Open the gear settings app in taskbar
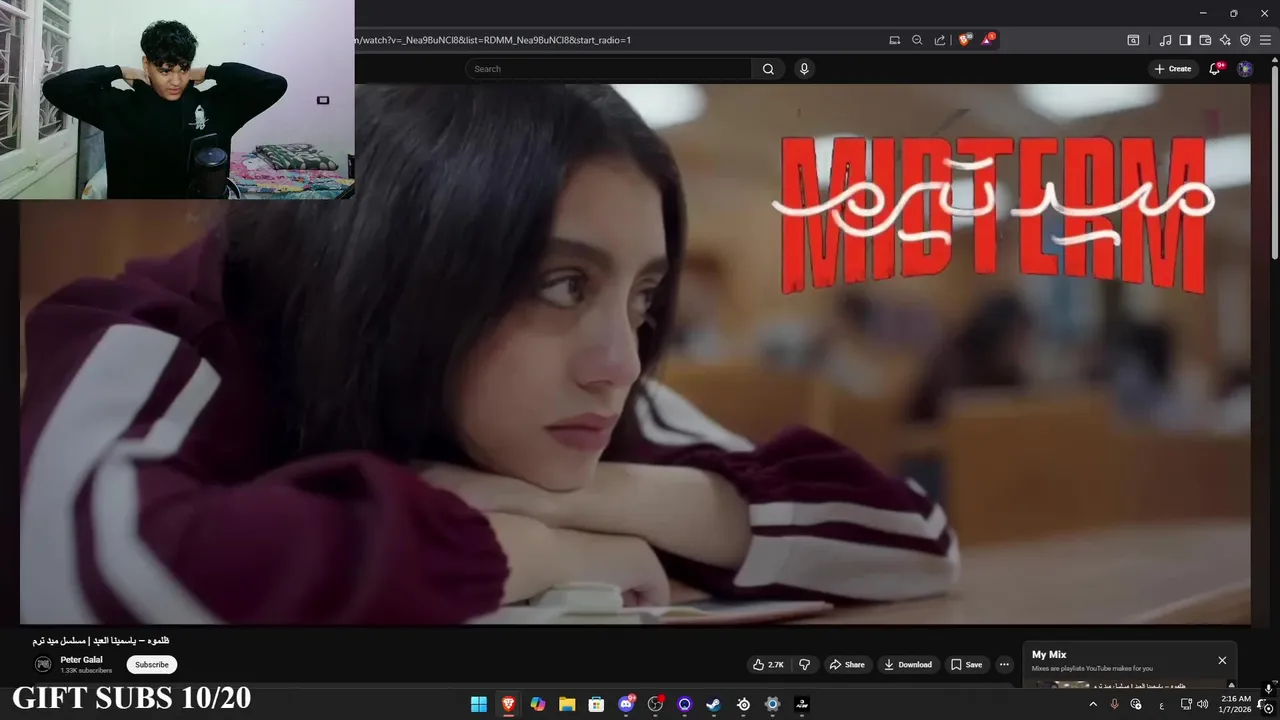Viewport: 1280px width, 720px height. [x=772, y=704]
